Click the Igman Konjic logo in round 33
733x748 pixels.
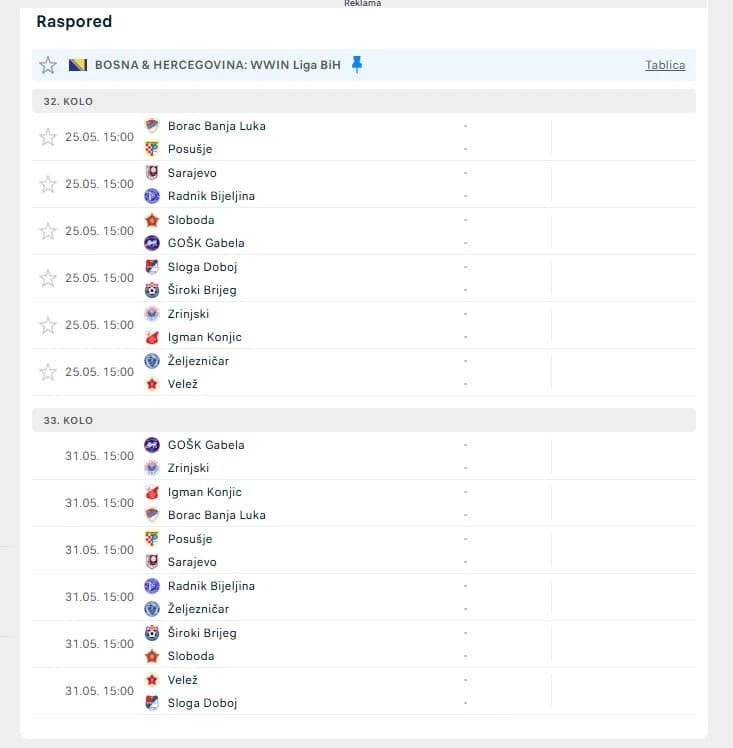(152, 492)
